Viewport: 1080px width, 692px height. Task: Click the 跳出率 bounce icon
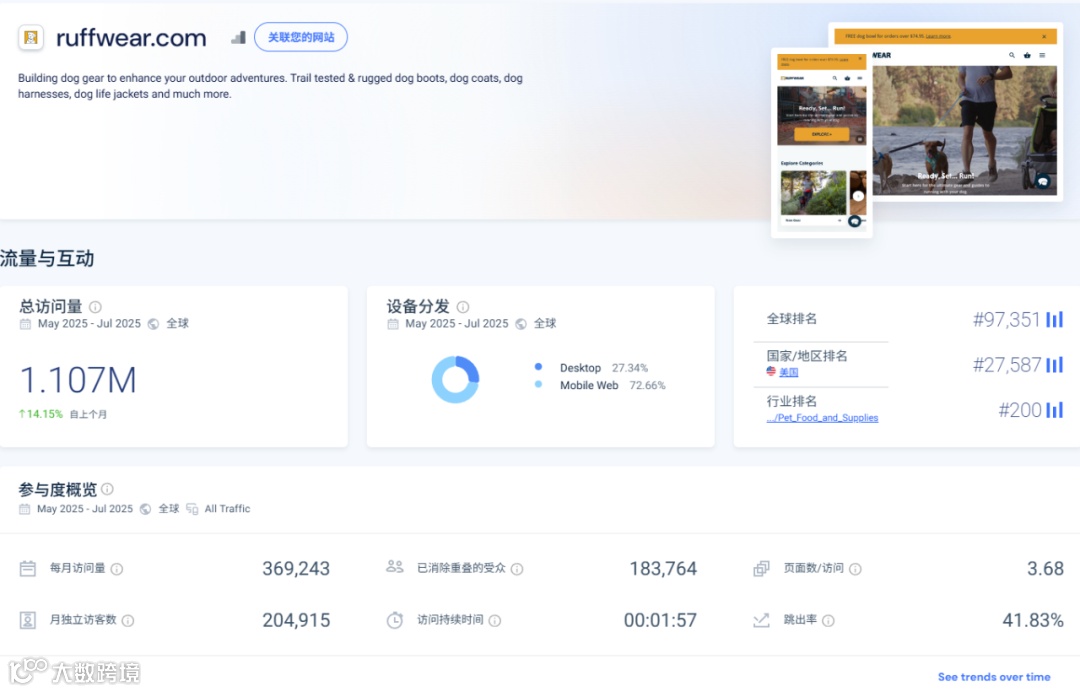[x=761, y=620]
